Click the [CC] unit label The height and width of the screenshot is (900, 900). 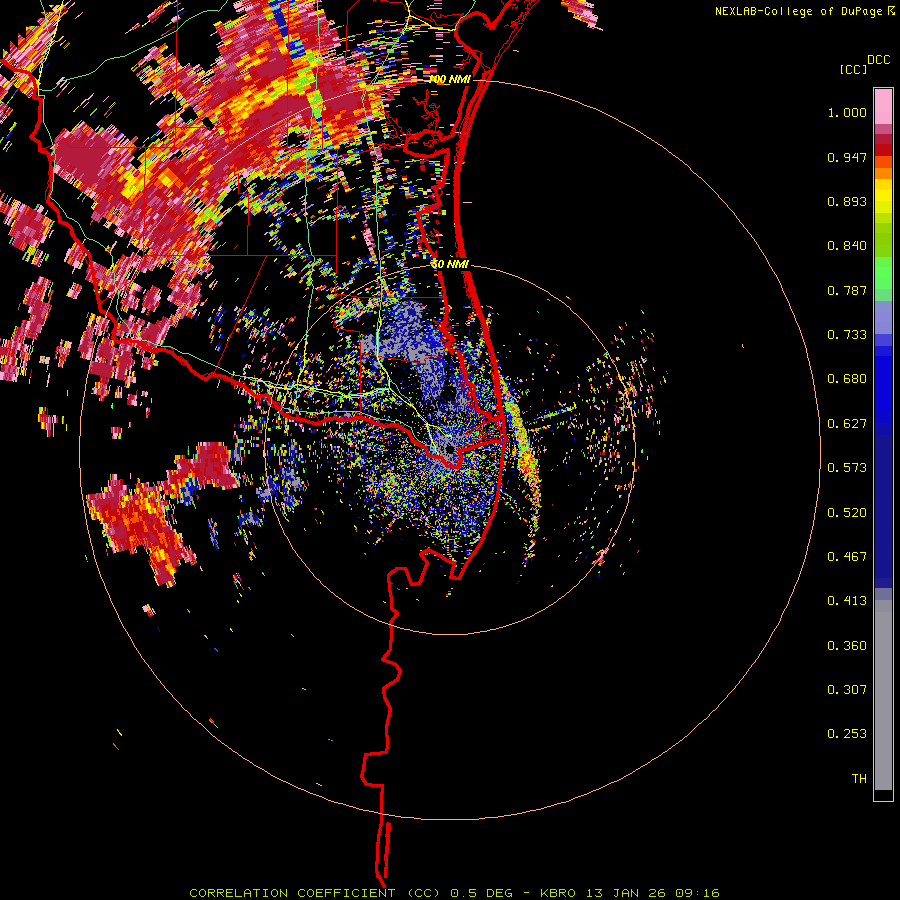coord(853,69)
